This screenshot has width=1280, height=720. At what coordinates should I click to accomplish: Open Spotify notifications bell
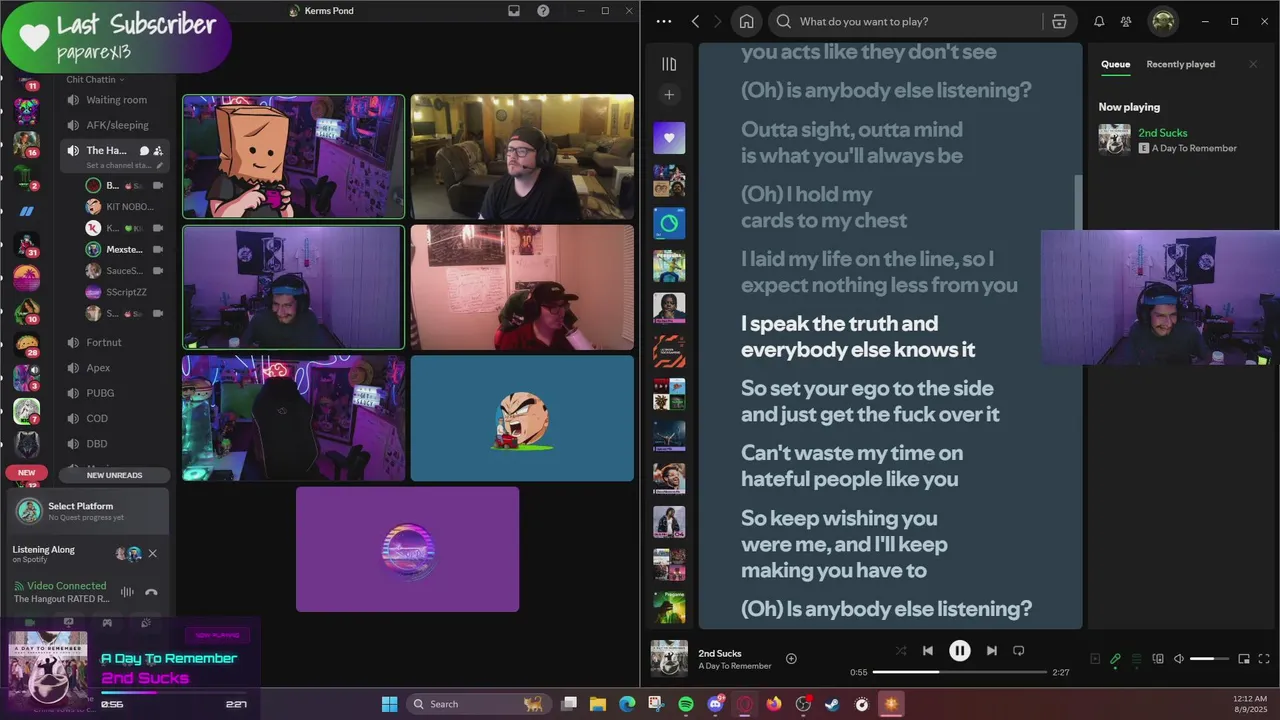[x=1099, y=21]
